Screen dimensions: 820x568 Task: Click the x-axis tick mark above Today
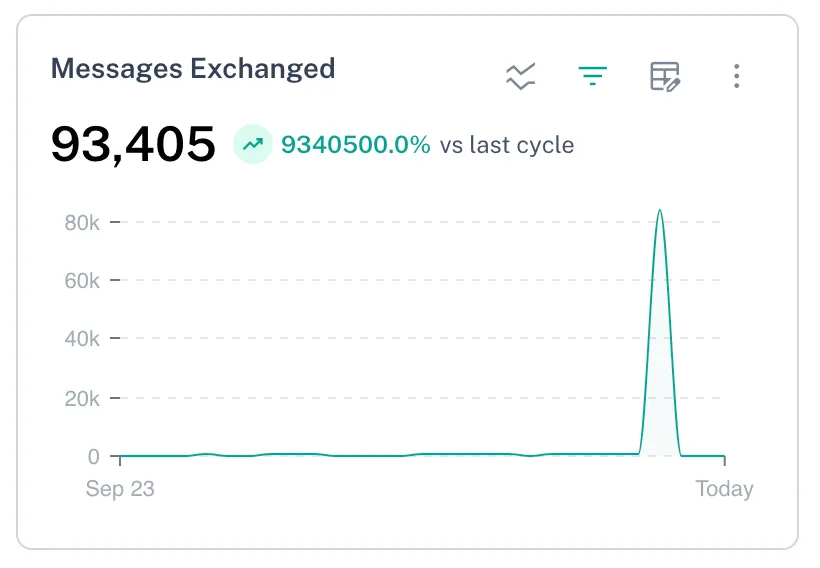click(724, 461)
